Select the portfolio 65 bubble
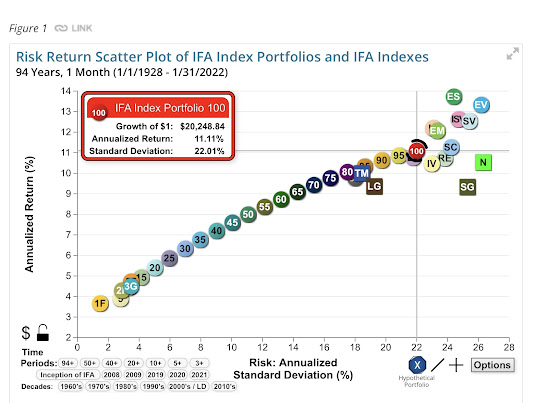The width and height of the screenshot is (535, 403). coord(298,192)
